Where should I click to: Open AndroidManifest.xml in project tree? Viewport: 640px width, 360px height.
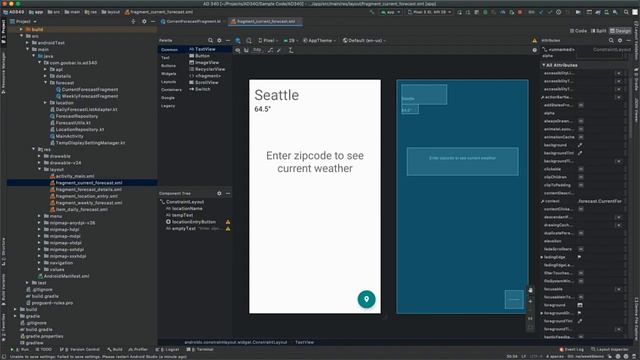coord(64,276)
